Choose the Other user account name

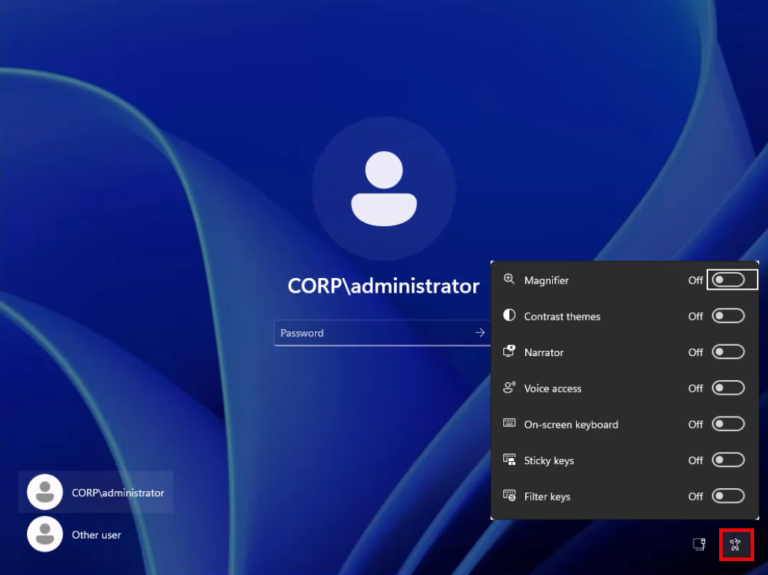point(96,535)
